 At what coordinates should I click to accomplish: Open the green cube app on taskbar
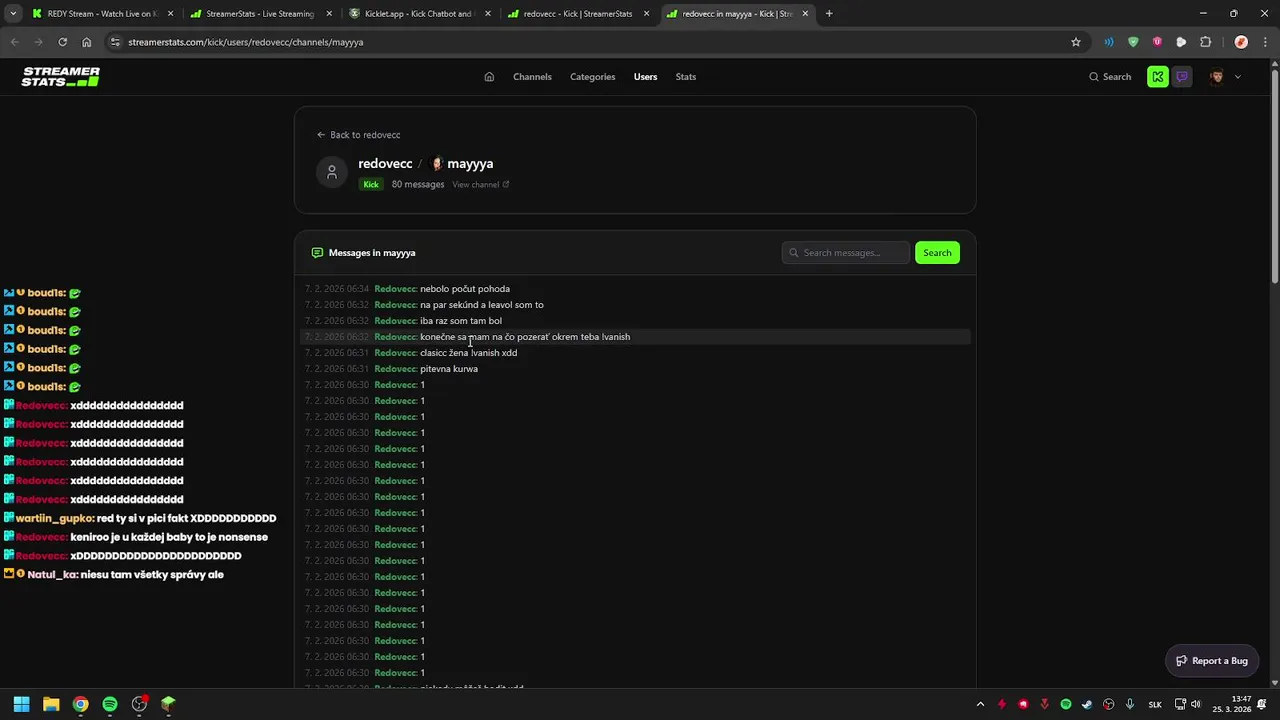[x=168, y=704]
